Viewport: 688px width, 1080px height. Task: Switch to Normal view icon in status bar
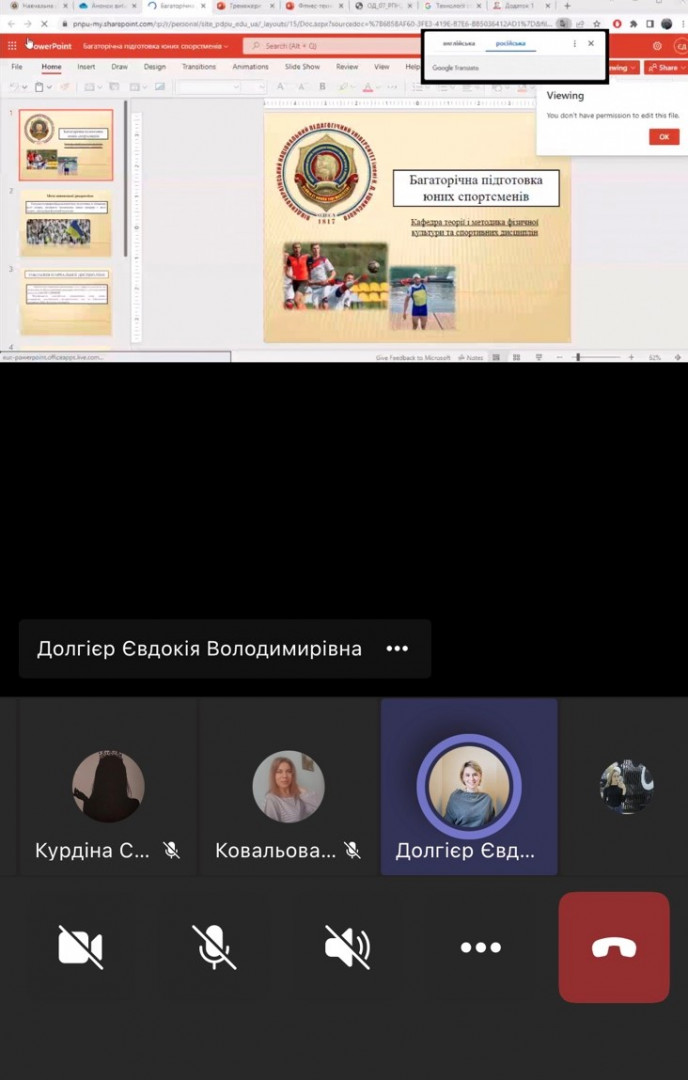tap(496, 357)
